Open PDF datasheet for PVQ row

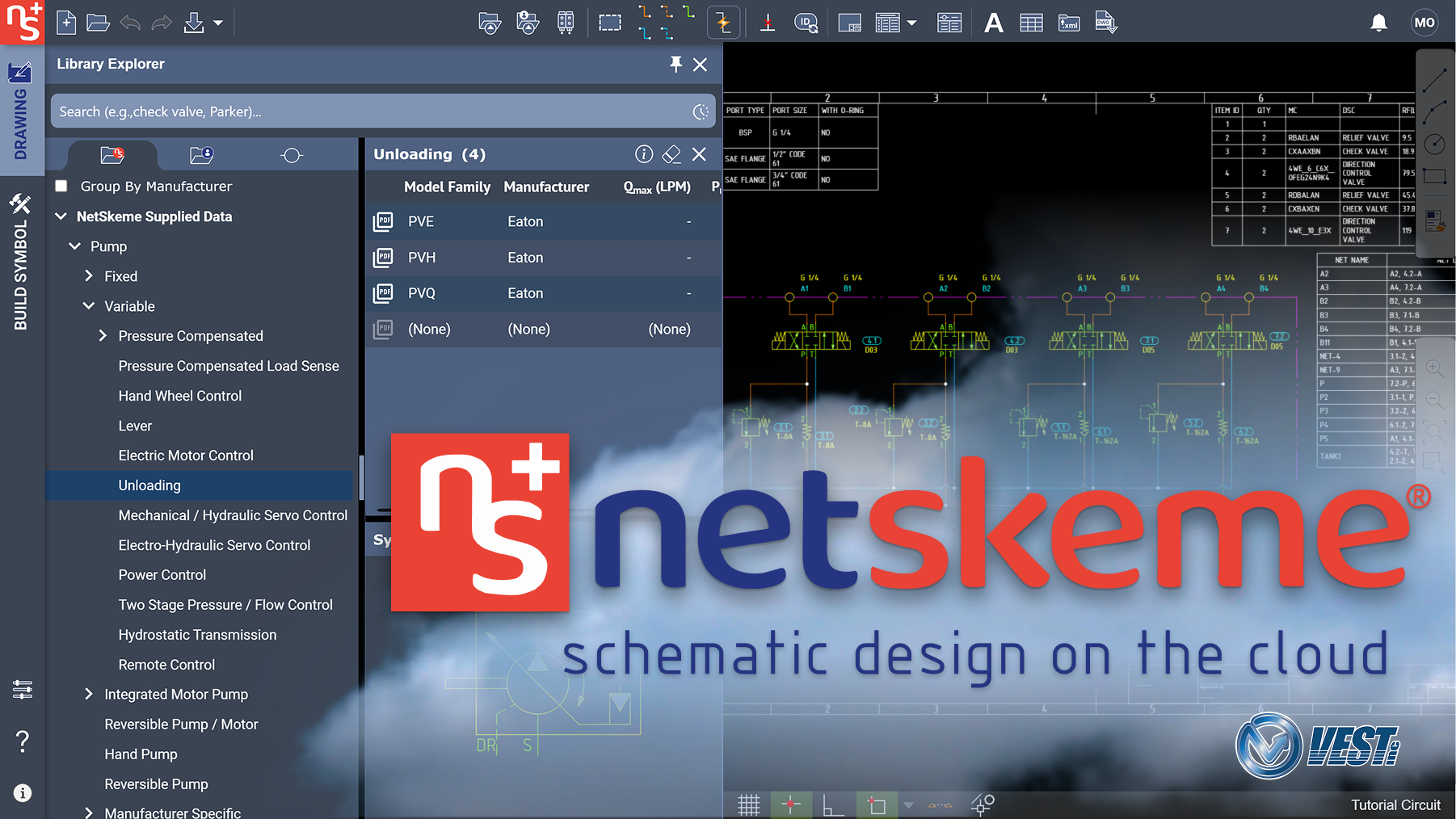pos(384,293)
